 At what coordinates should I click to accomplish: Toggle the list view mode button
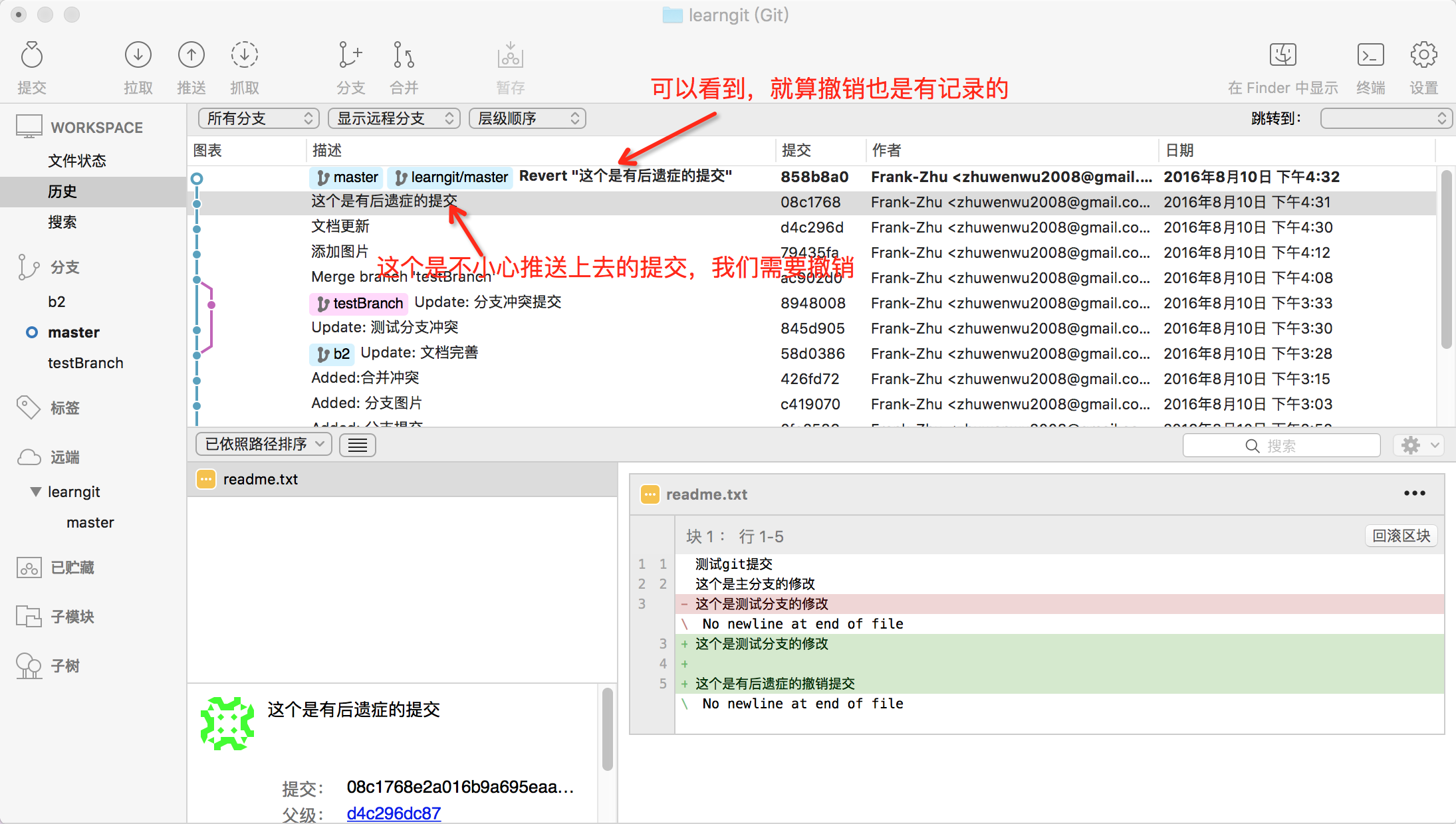coord(358,445)
